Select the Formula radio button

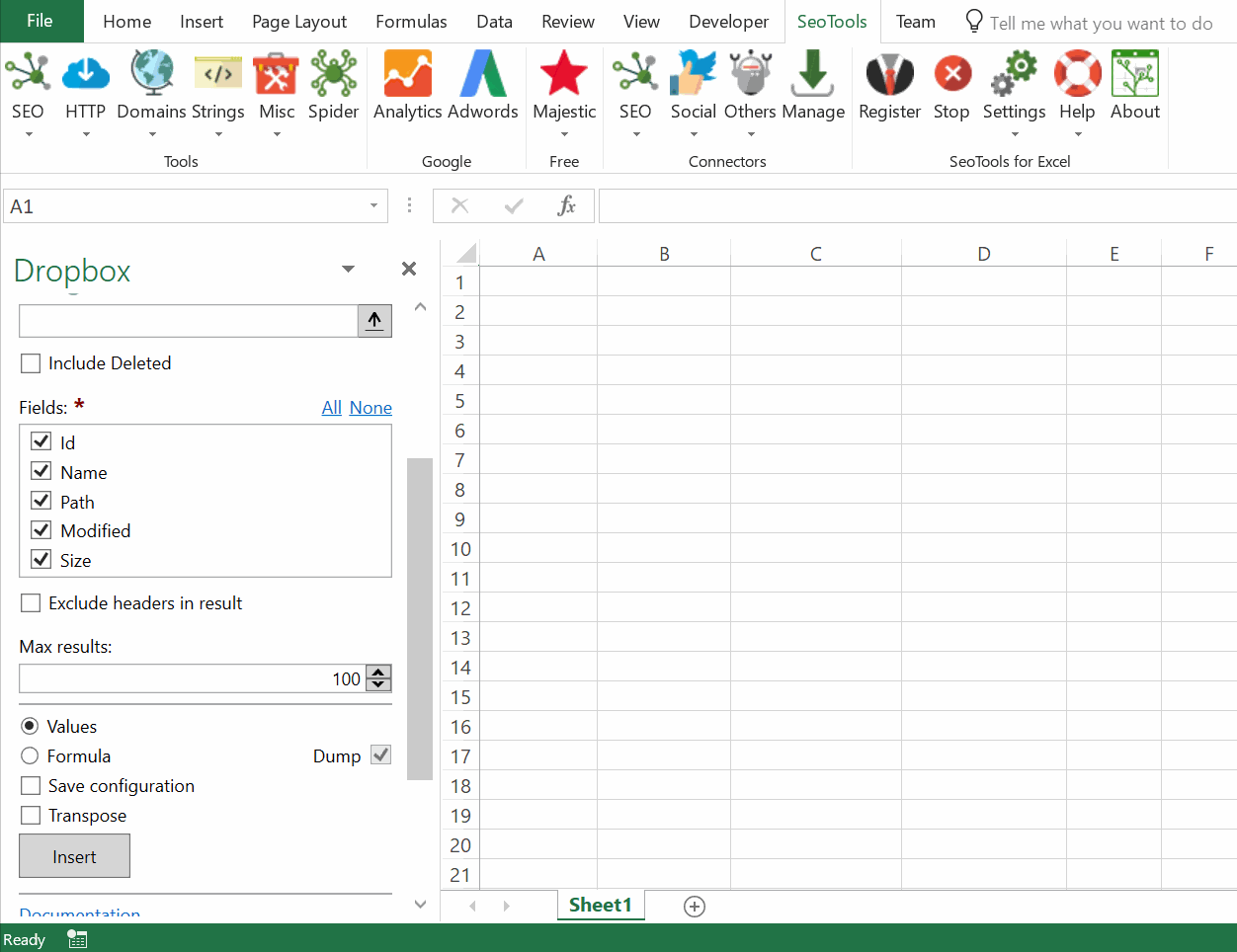click(30, 755)
